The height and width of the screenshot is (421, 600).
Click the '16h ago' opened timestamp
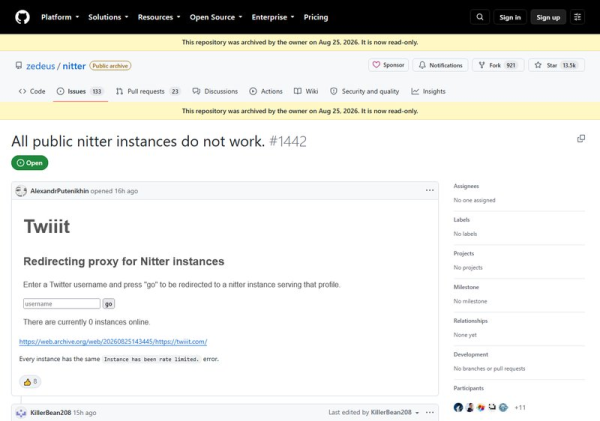pyautogui.click(x=126, y=191)
